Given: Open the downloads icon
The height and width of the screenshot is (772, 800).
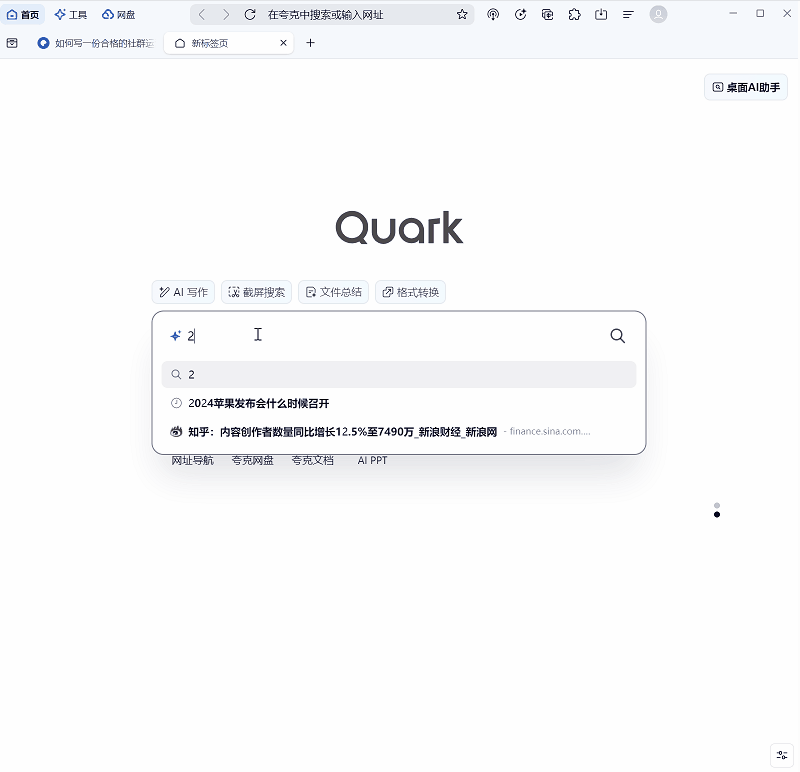Looking at the screenshot, I should click(601, 15).
